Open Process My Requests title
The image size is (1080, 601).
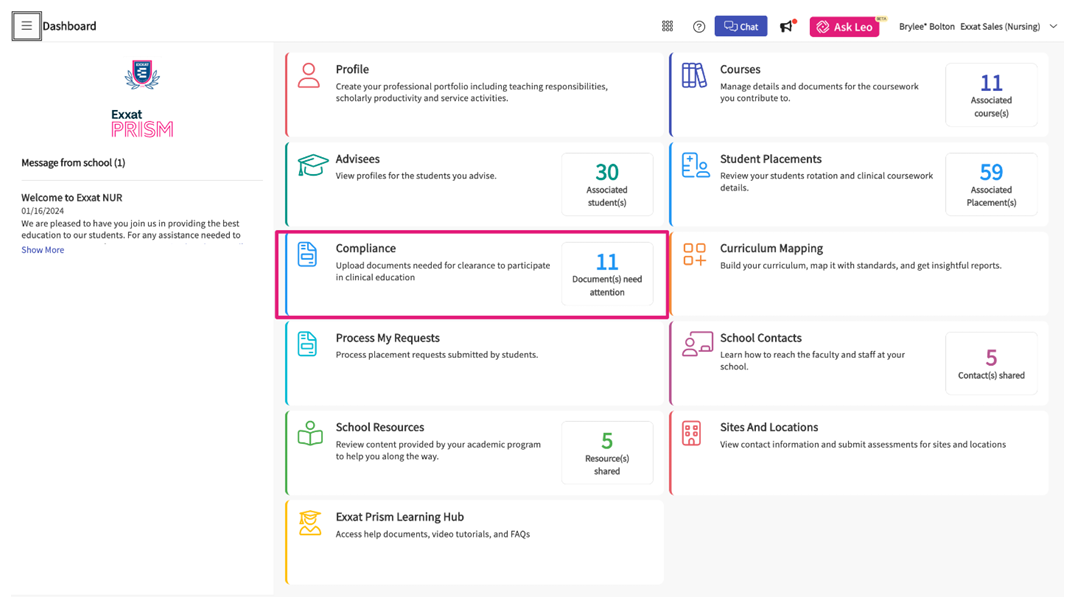point(388,338)
